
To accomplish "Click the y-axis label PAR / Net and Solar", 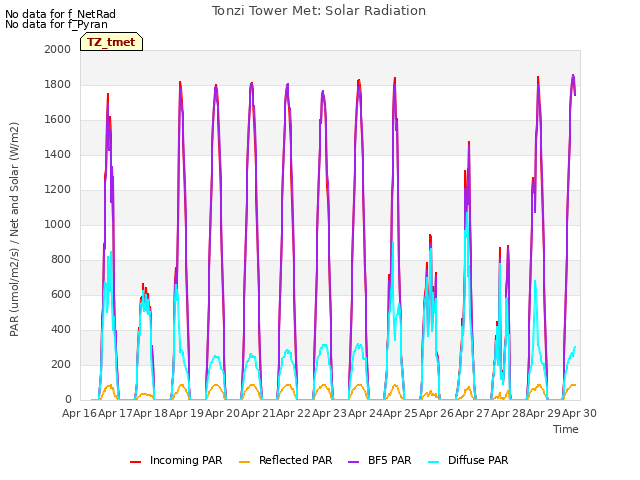I will coord(14,229).
